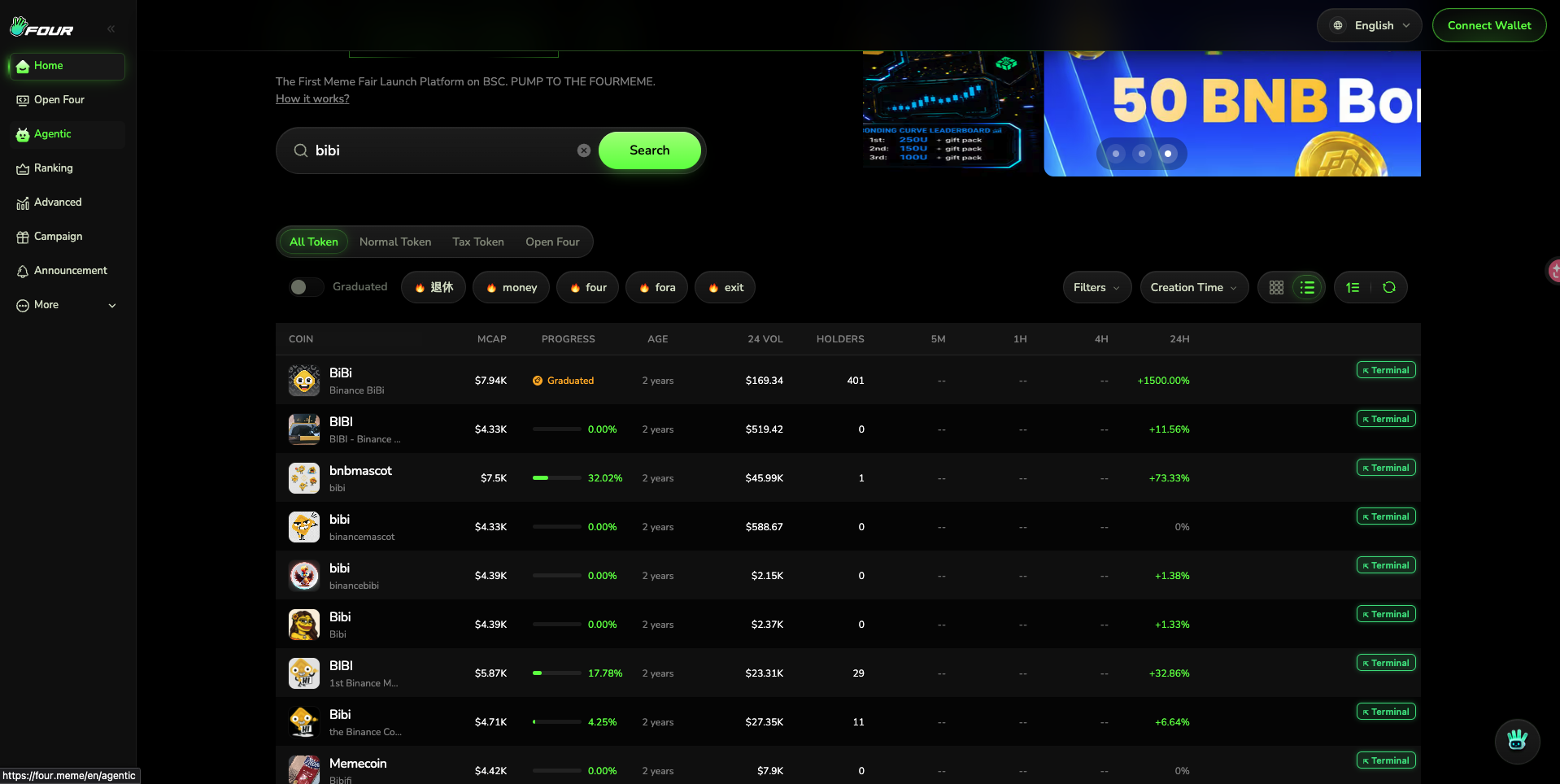Click the search magnifier icon

pyautogui.click(x=301, y=150)
